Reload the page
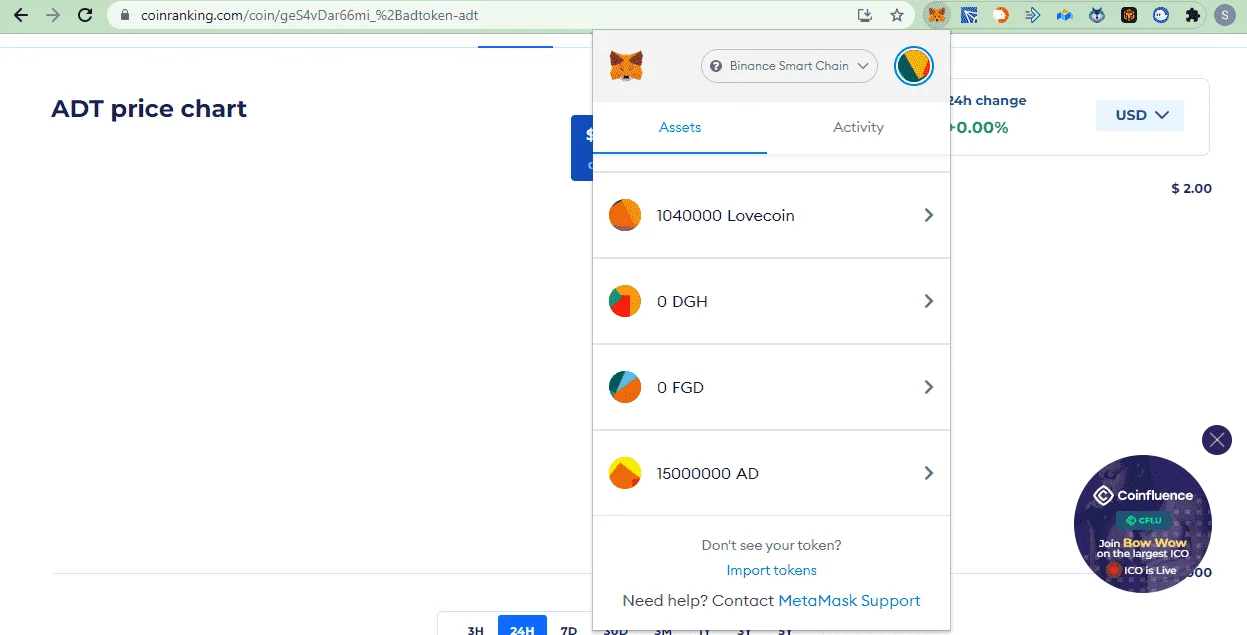This screenshot has width=1247, height=635. pyautogui.click(x=85, y=15)
